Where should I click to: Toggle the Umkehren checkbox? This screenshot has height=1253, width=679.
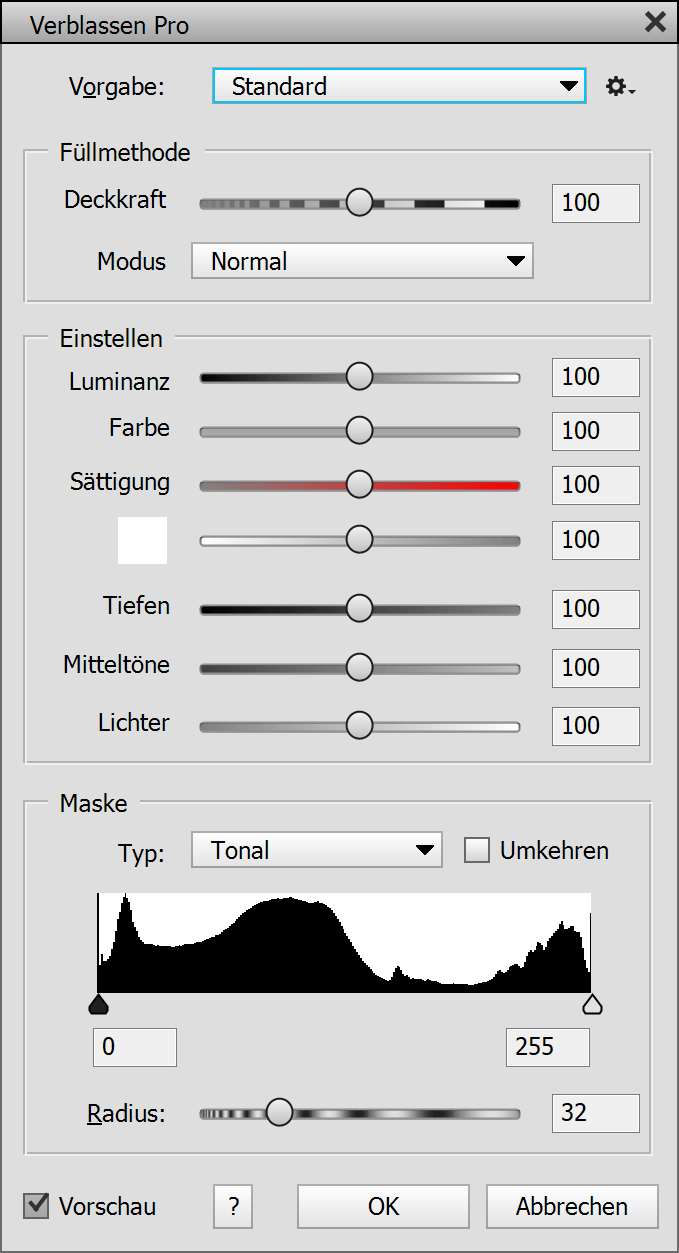(478, 851)
